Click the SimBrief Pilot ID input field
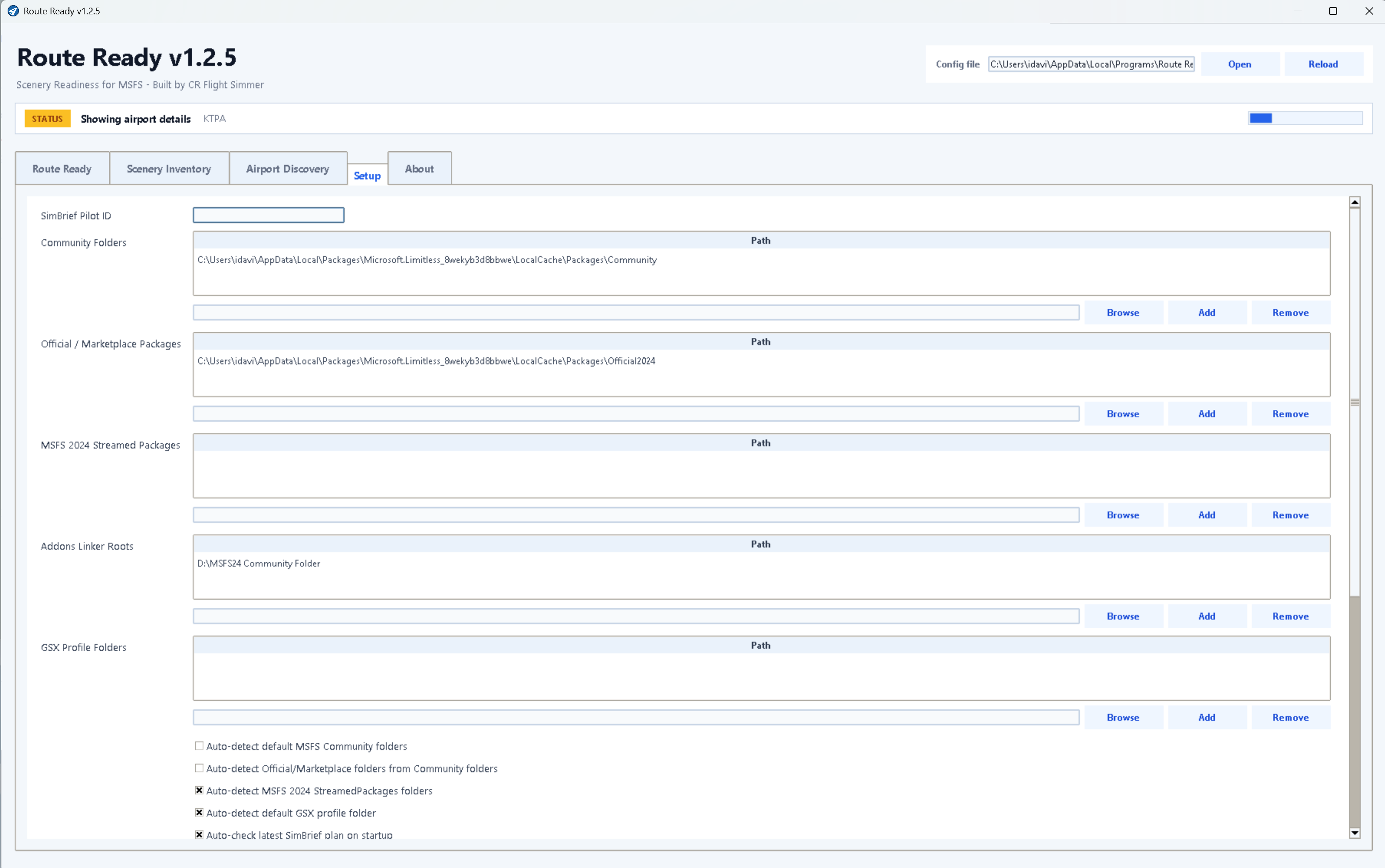Screen dimensions: 1385x868 (x=268, y=215)
